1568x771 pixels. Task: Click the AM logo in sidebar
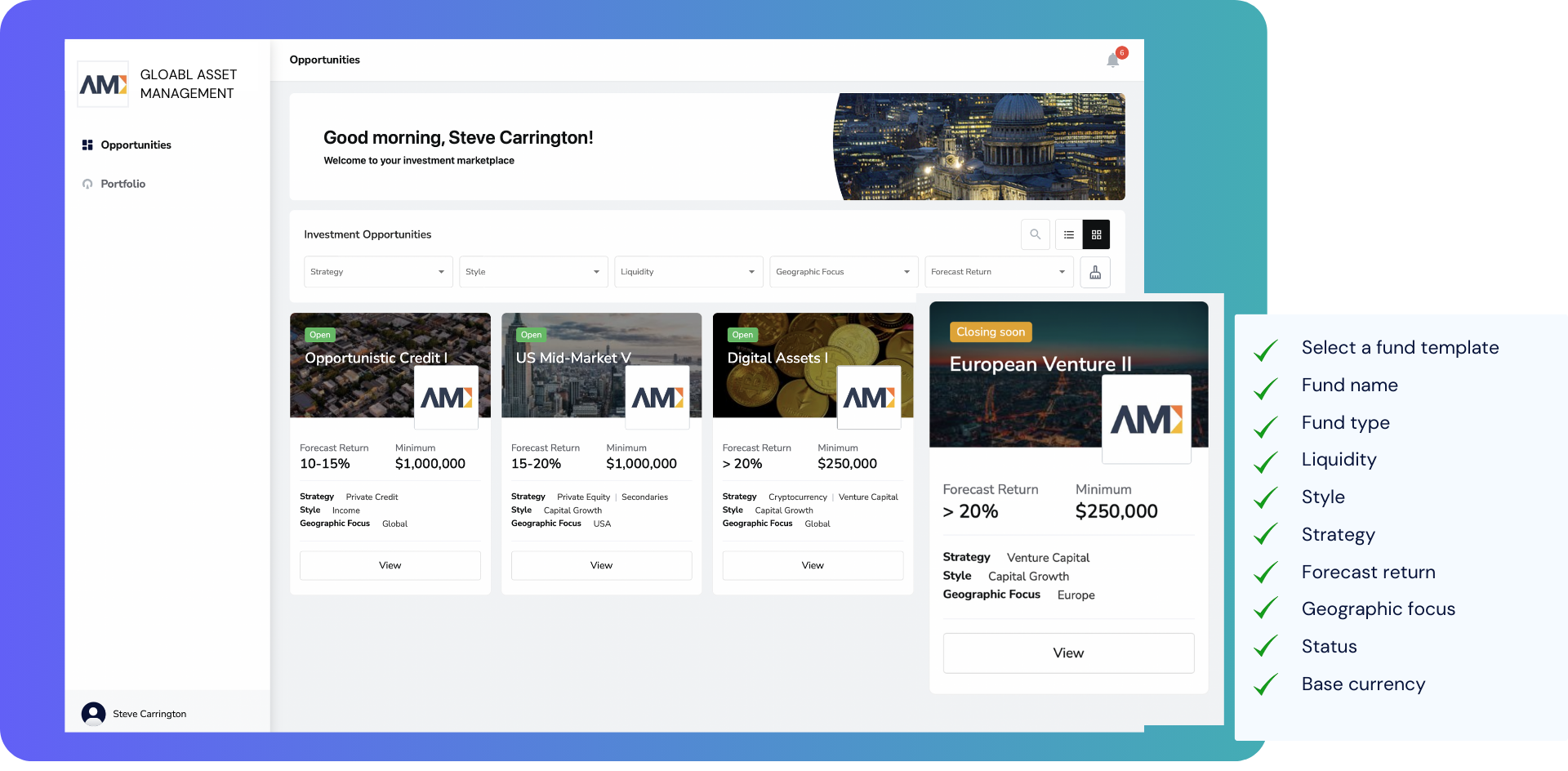click(x=103, y=84)
